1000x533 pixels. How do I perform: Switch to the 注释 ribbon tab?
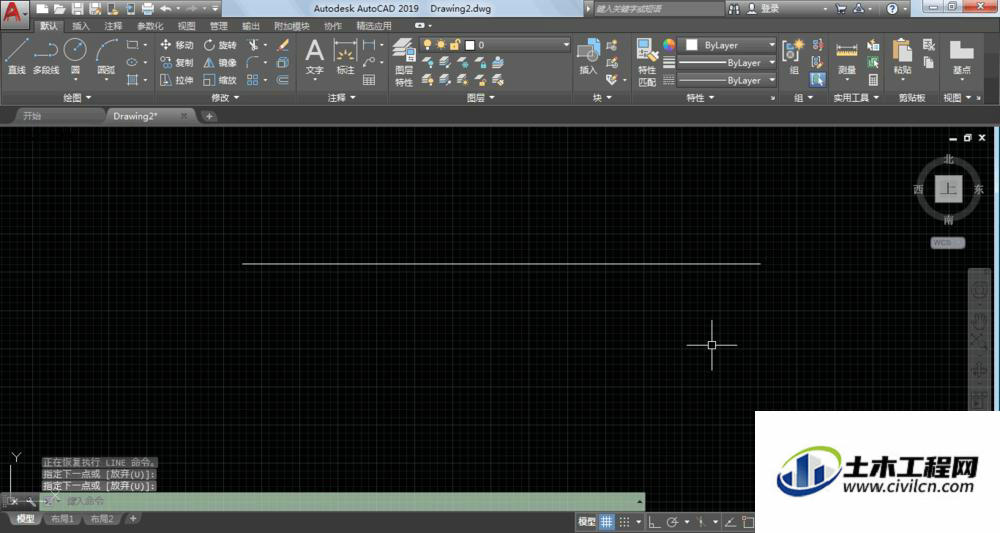(113, 26)
